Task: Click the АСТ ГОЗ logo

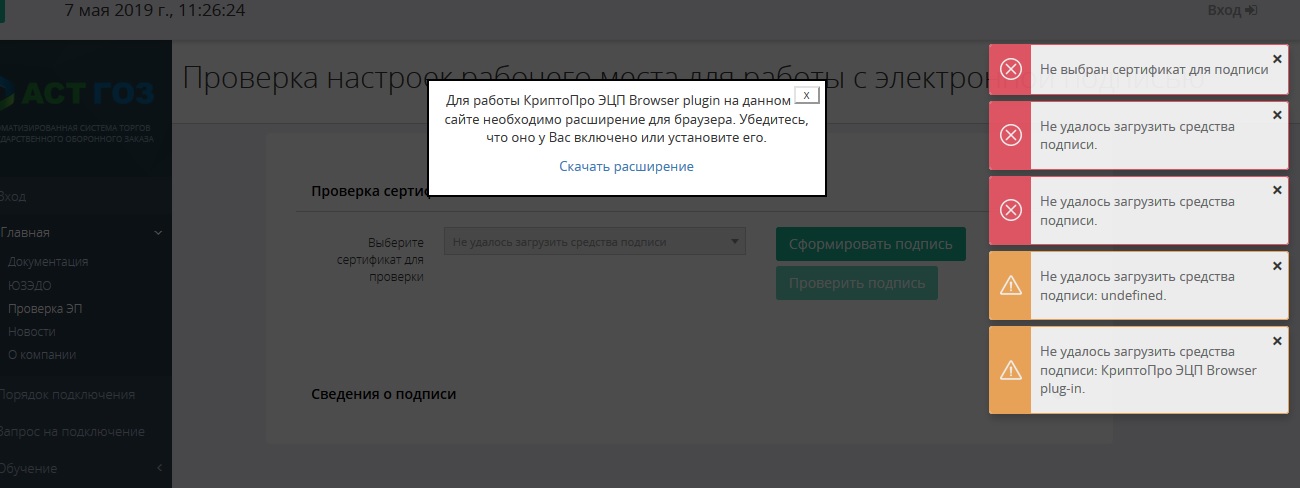Action: point(80,92)
